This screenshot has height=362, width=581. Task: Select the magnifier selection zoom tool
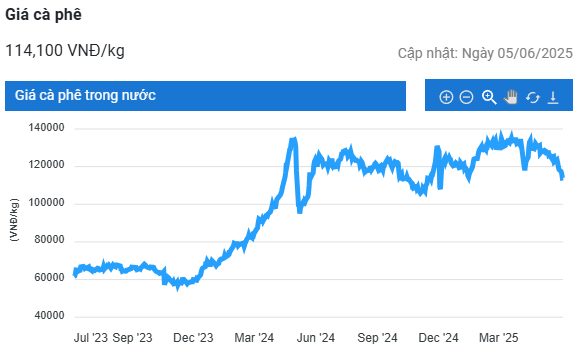point(489,97)
